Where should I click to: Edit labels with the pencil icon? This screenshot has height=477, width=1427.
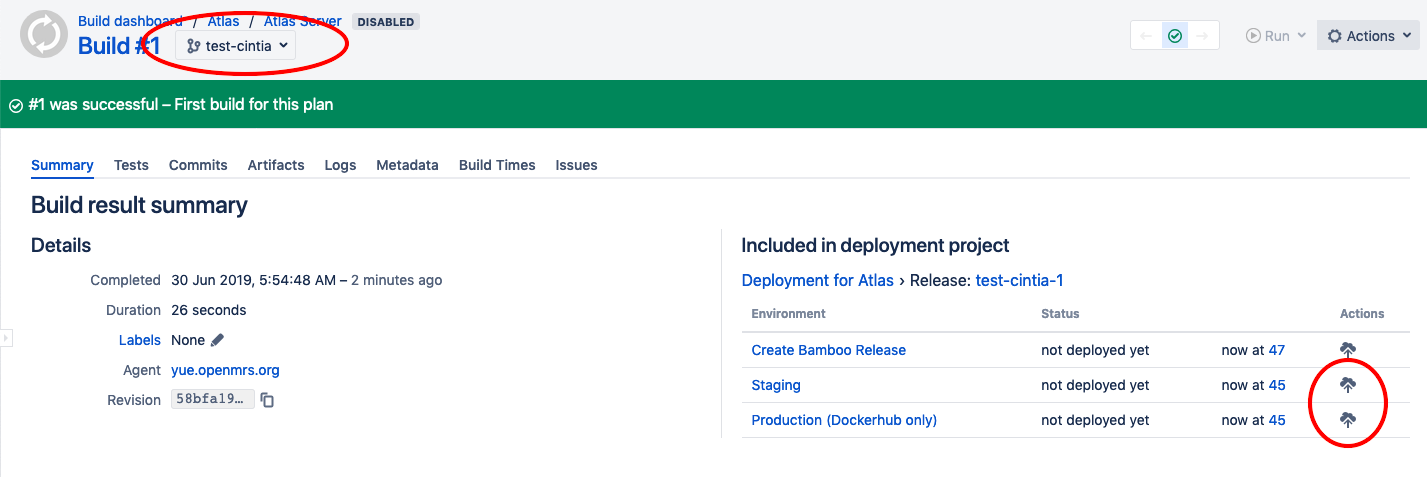[x=217, y=340]
